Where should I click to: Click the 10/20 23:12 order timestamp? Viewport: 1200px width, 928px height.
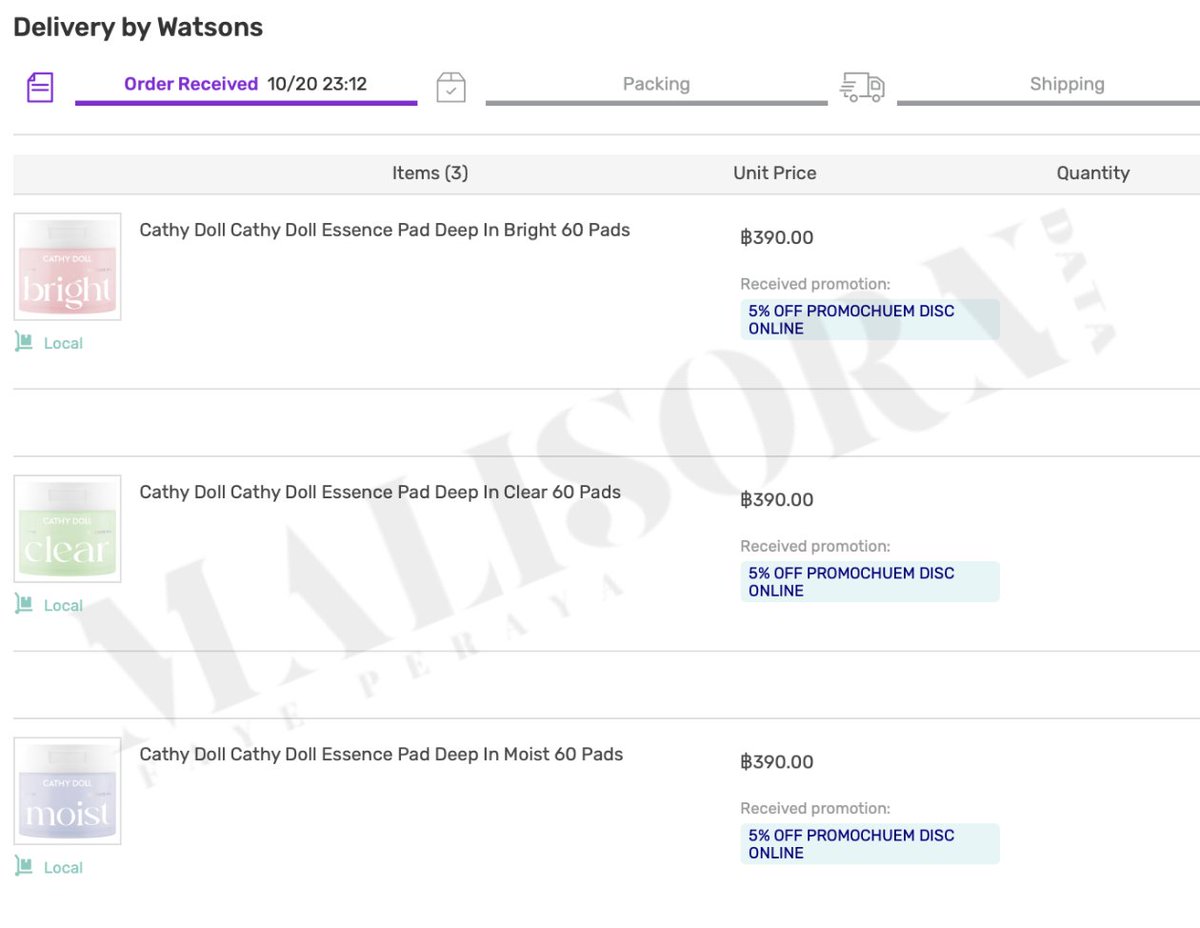(x=317, y=84)
